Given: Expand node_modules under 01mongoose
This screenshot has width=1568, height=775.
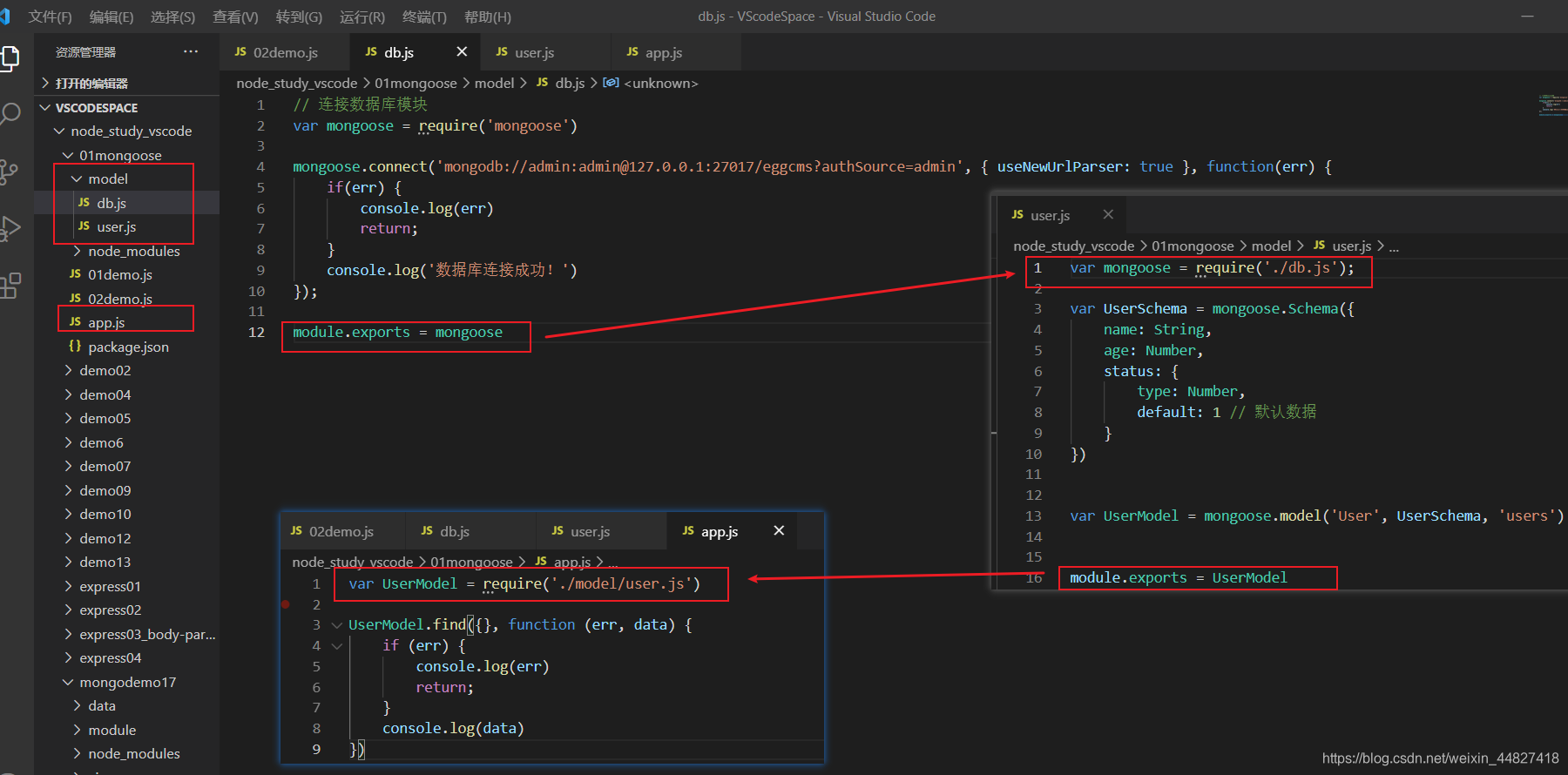Looking at the screenshot, I should click(x=77, y=251).
